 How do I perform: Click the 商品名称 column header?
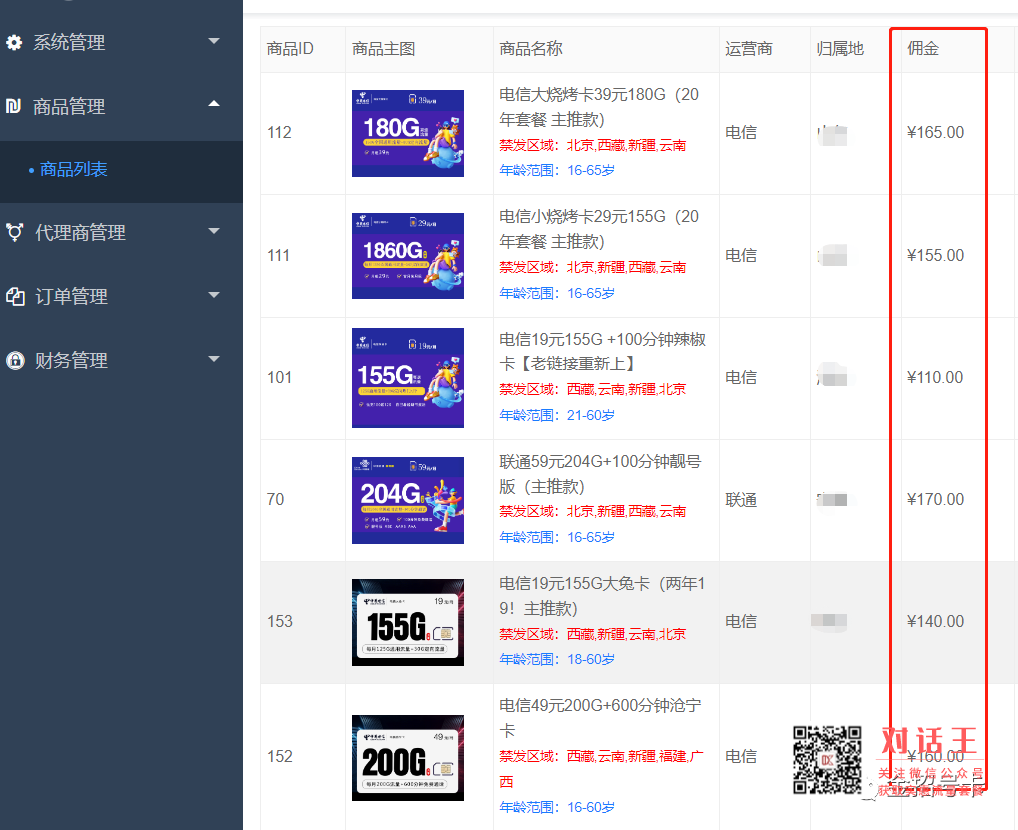click(x=531, y=49)
